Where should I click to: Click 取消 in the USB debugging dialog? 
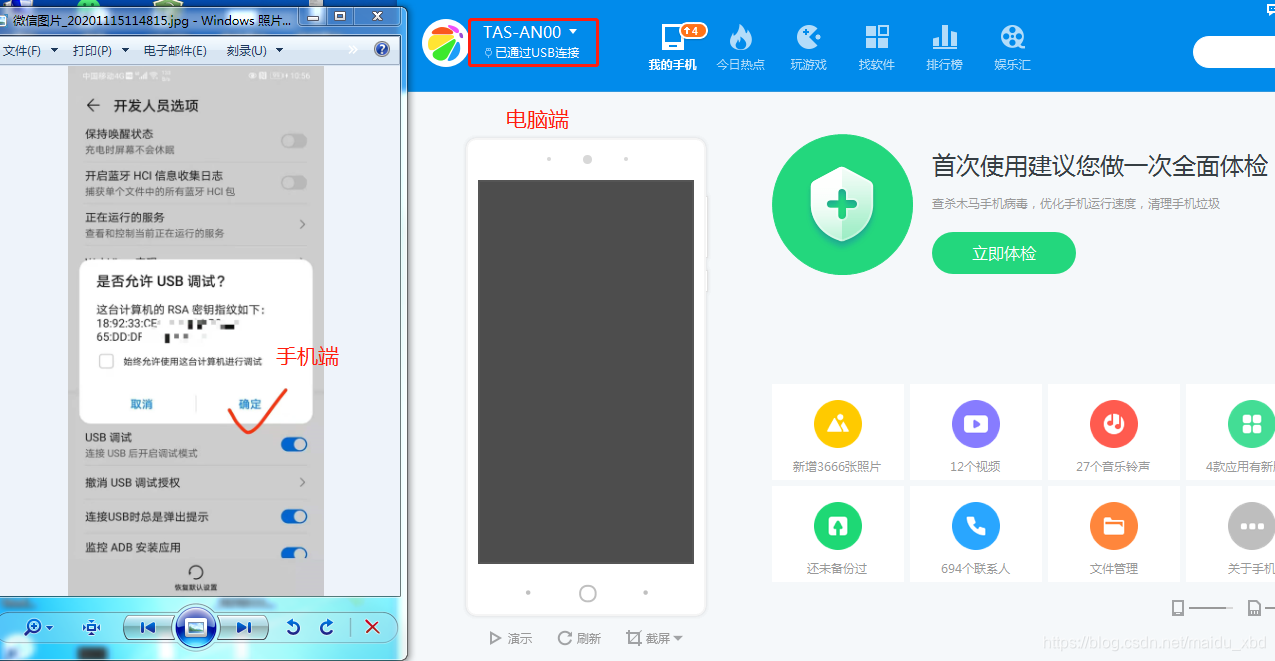tap(141, 404)
